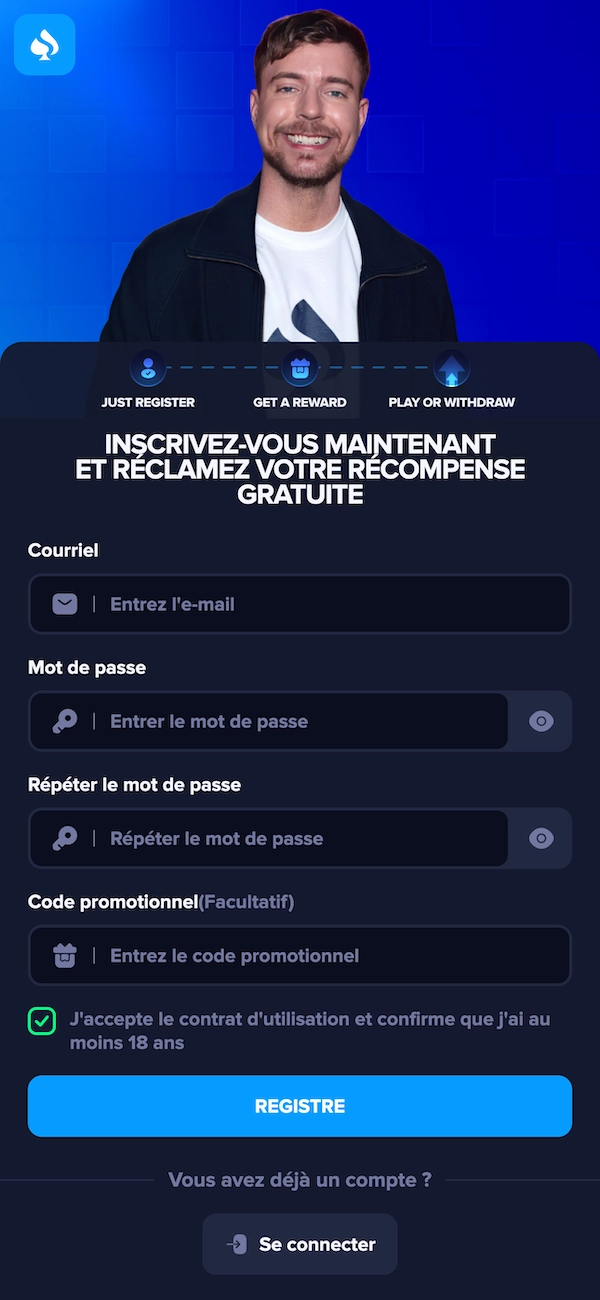Click the 'Get a Reward' gift step icon
Image resolution: width=600 pixels, height=1300 pixels.
(x=300, y=369)
